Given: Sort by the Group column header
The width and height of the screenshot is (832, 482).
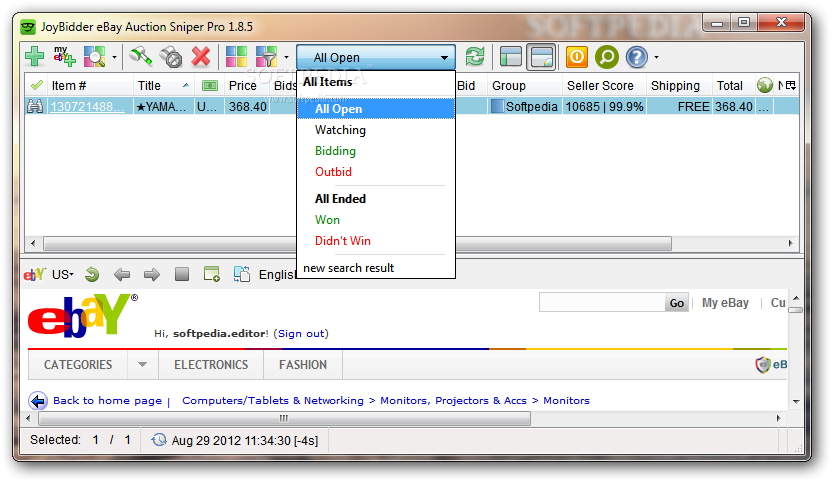Looking at the screenshot, I should click(509, 85).
